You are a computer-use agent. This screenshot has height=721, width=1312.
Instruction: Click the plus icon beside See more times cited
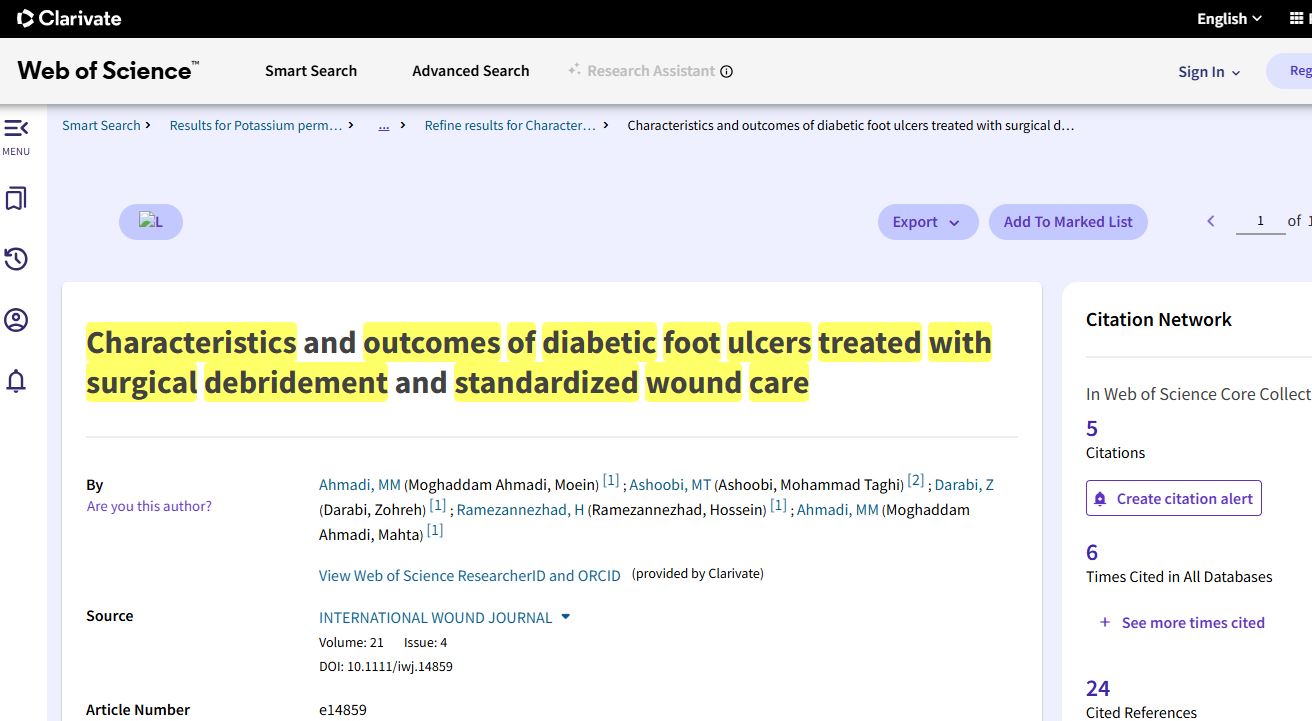point(1105,622)
